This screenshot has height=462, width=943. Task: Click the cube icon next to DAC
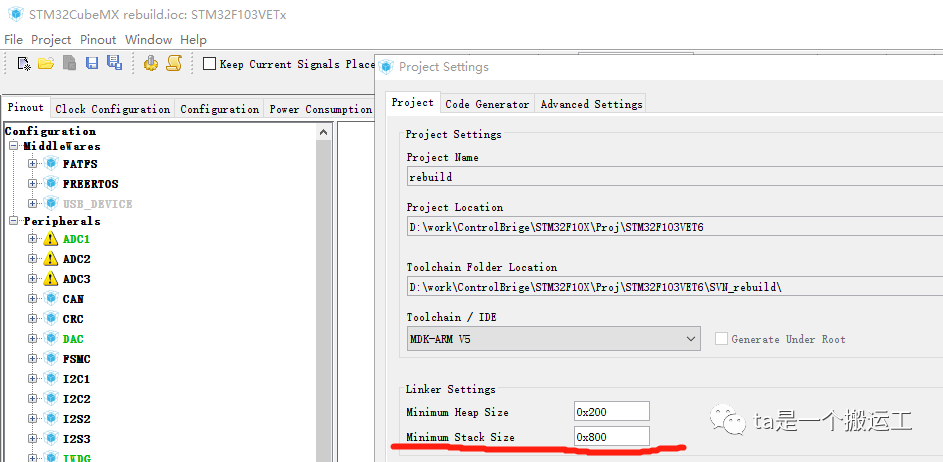tap(51, 339)
